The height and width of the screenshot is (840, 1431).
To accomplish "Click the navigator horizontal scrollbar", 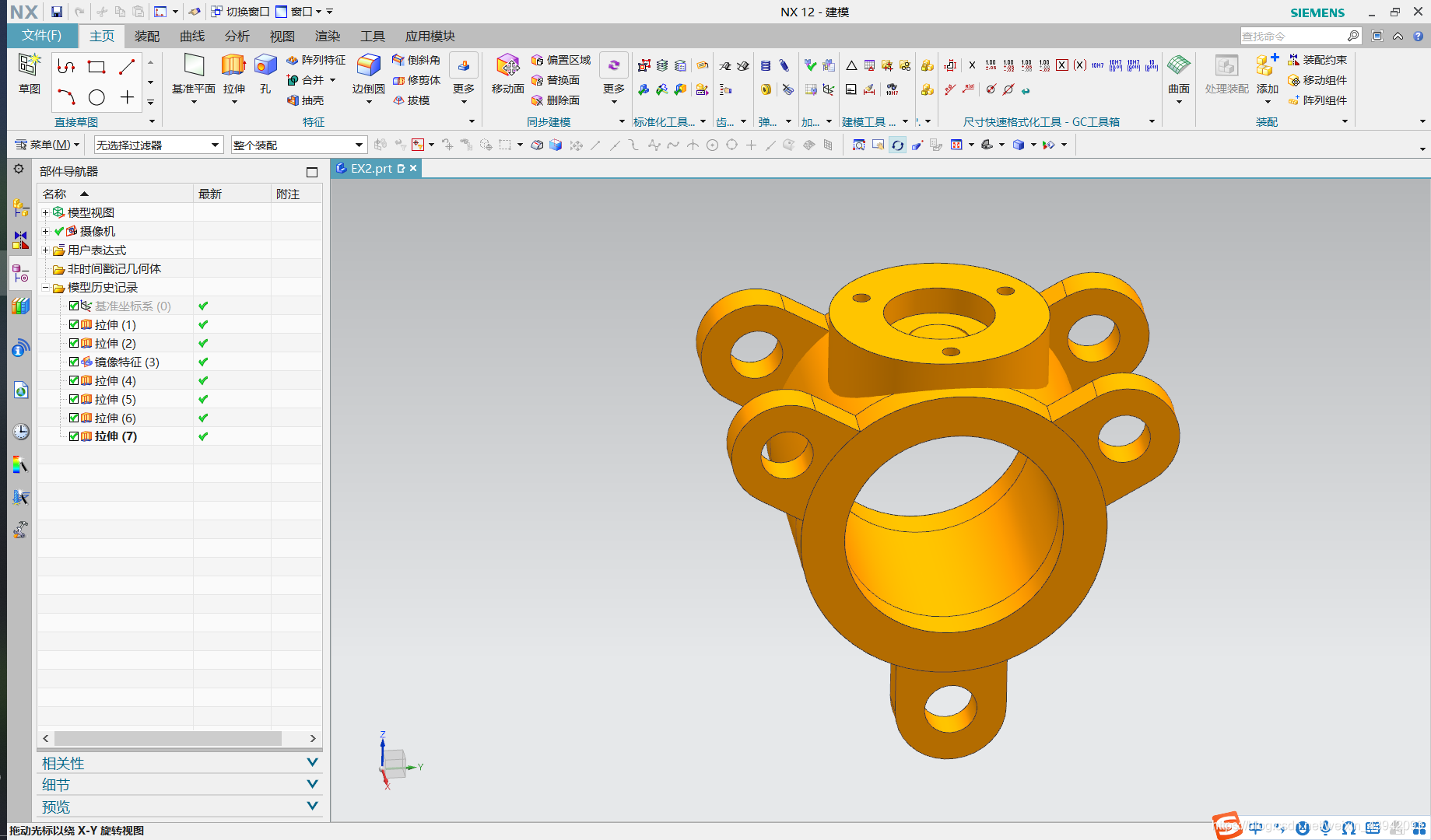I will (167, 738).
